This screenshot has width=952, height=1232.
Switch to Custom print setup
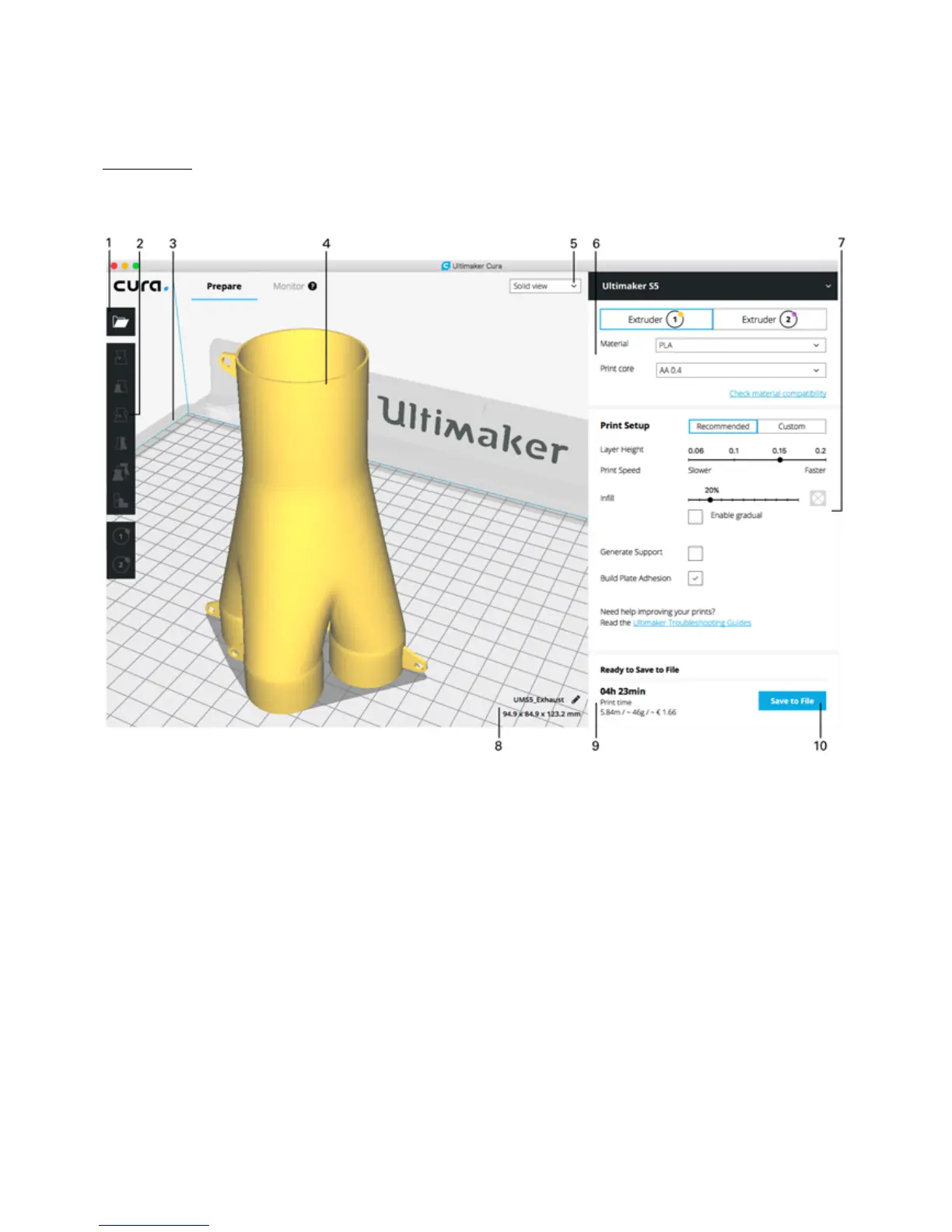click(792, 426)
